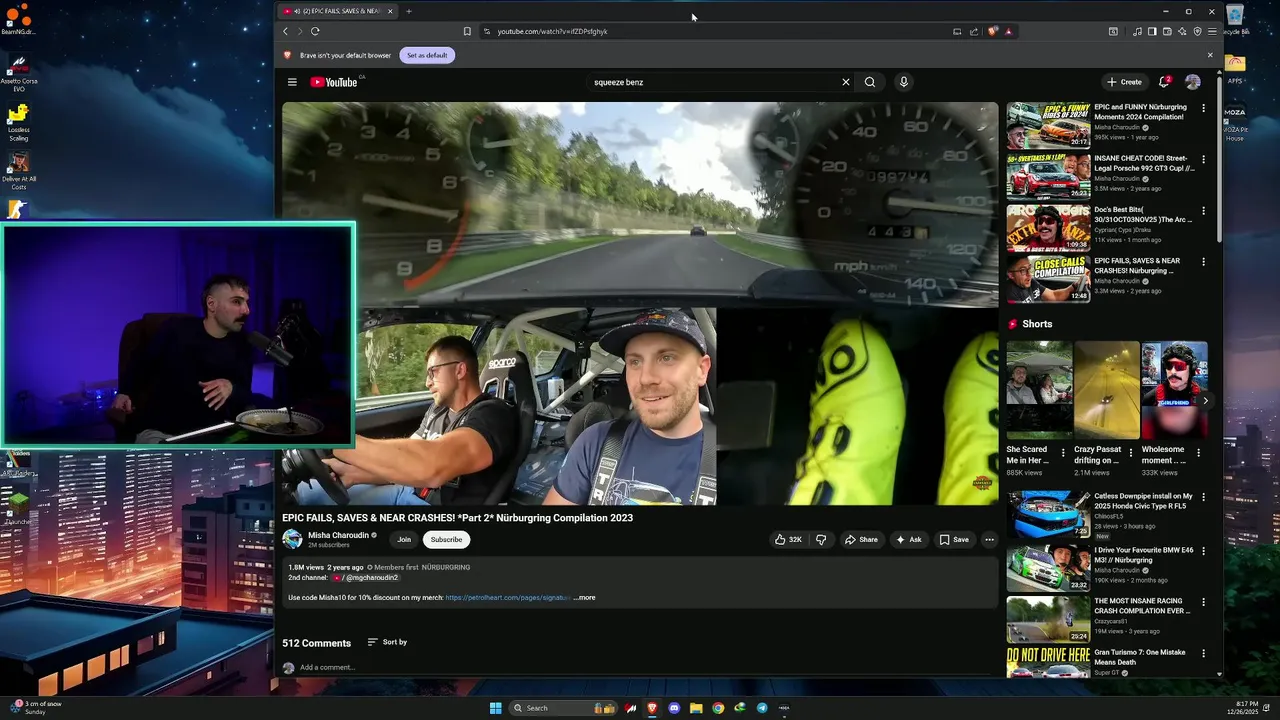1280x720 pixels.
Task: Open Brave Wallet icon in toolbar
Action: pyautogui.click(x=1167, y=31)
